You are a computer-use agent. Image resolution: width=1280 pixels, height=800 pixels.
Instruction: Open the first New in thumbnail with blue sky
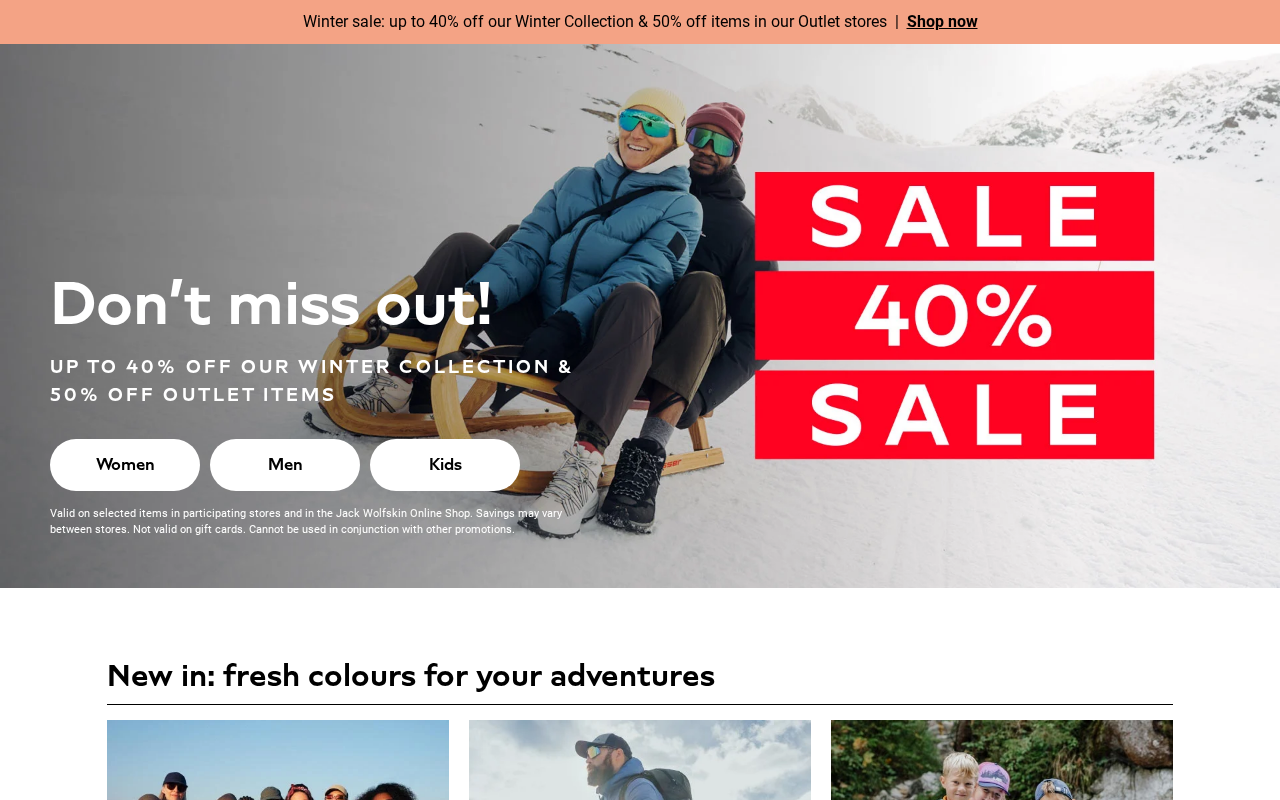pos(278,760)
